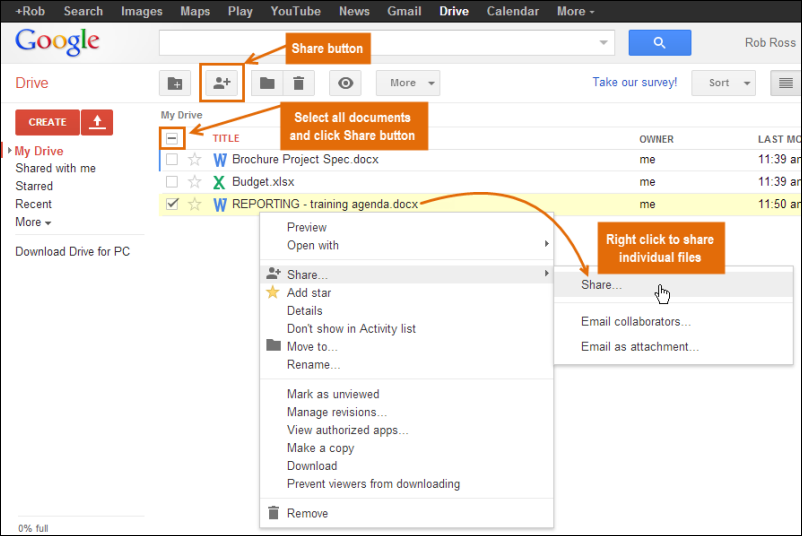This screenshot has width=802, height=536.
Task: Select View authorized apps...
Action: point(347,430)
